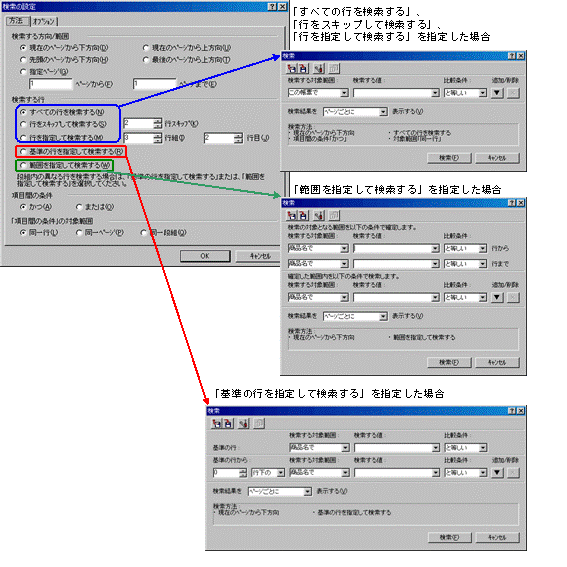The width and height of the screenshot is (567, 567).
Task: Click help ? button of 行から/行まで 検索 dialog
Action: (x=511, y=203)
